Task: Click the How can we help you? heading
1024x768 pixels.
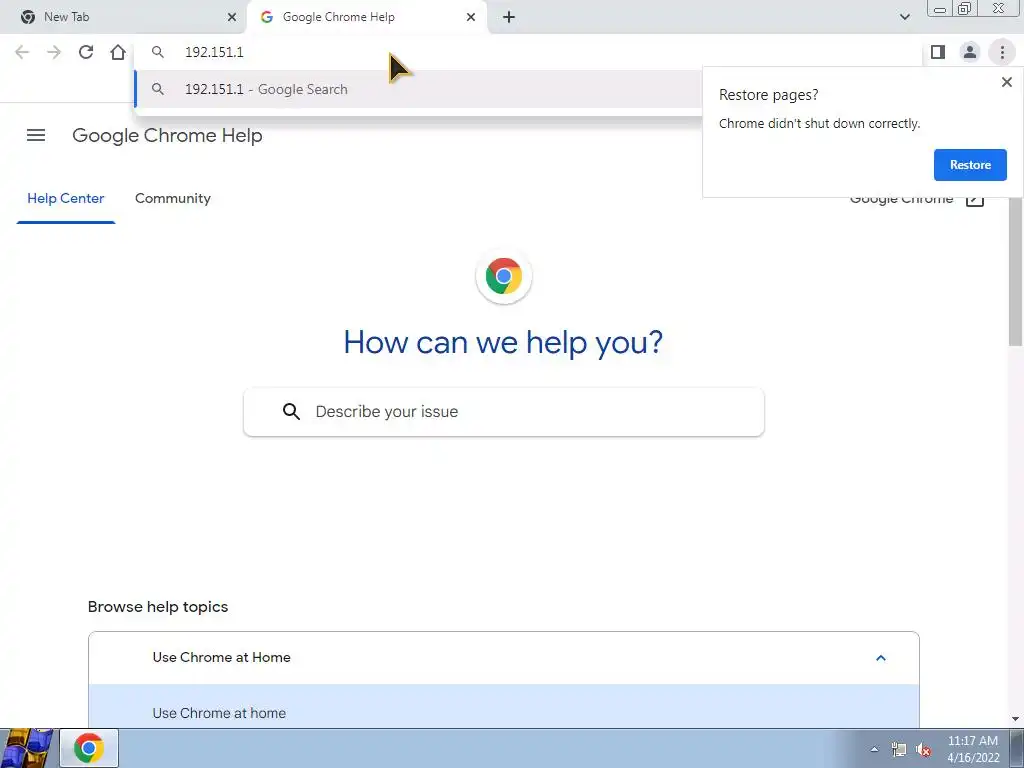Action: pyautogui.click(x=503, y=342)
